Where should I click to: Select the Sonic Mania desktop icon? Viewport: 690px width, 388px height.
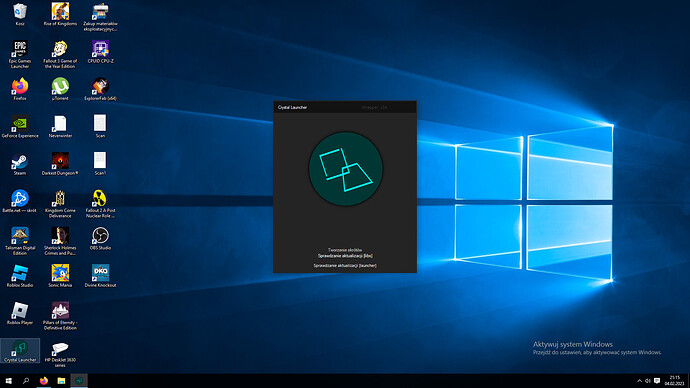(x=60, y=276)
